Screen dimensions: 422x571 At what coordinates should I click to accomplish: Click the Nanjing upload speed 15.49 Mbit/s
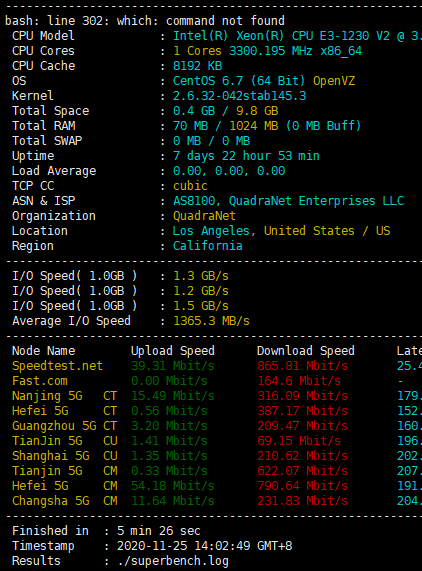click(x=173, y=395)
